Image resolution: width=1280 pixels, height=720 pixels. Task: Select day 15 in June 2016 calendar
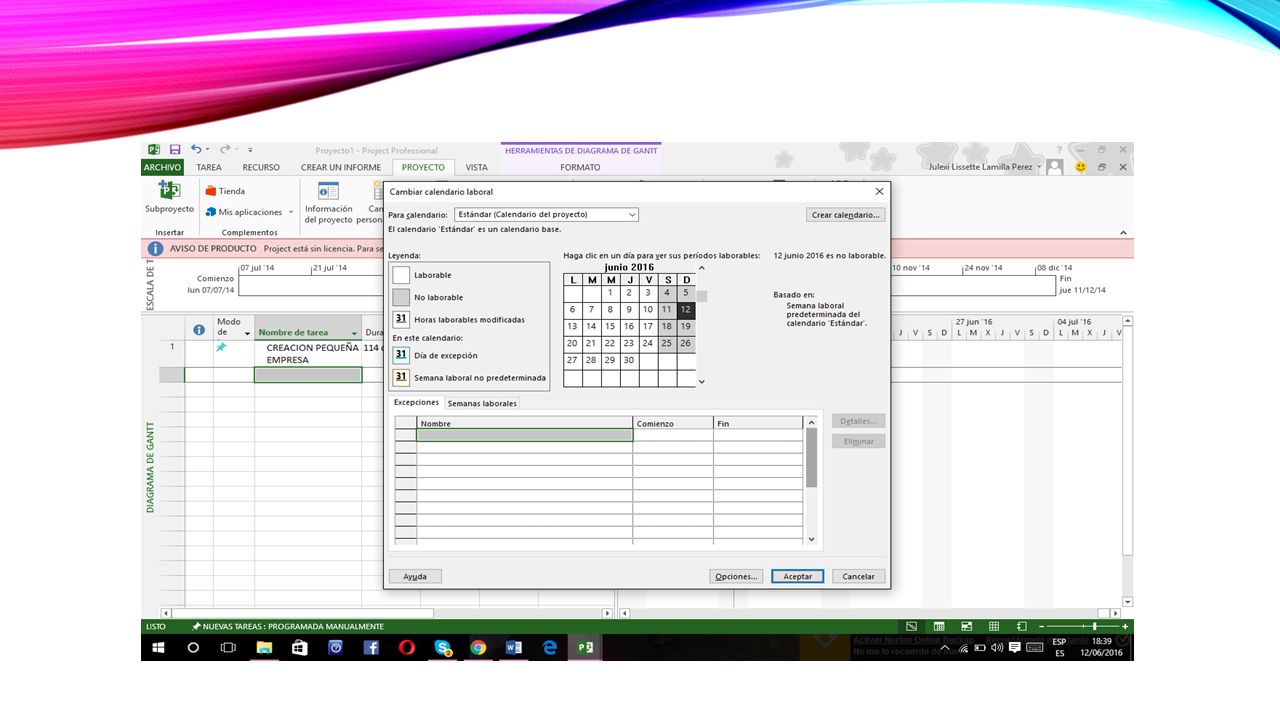(x=610, y=326)
